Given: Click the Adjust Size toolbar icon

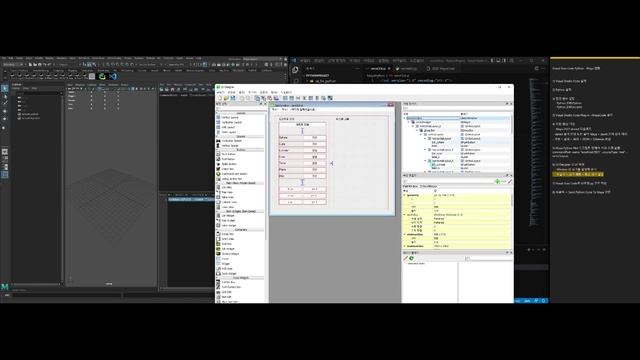Looking at the screenshot, I should [x=330, y=98].
